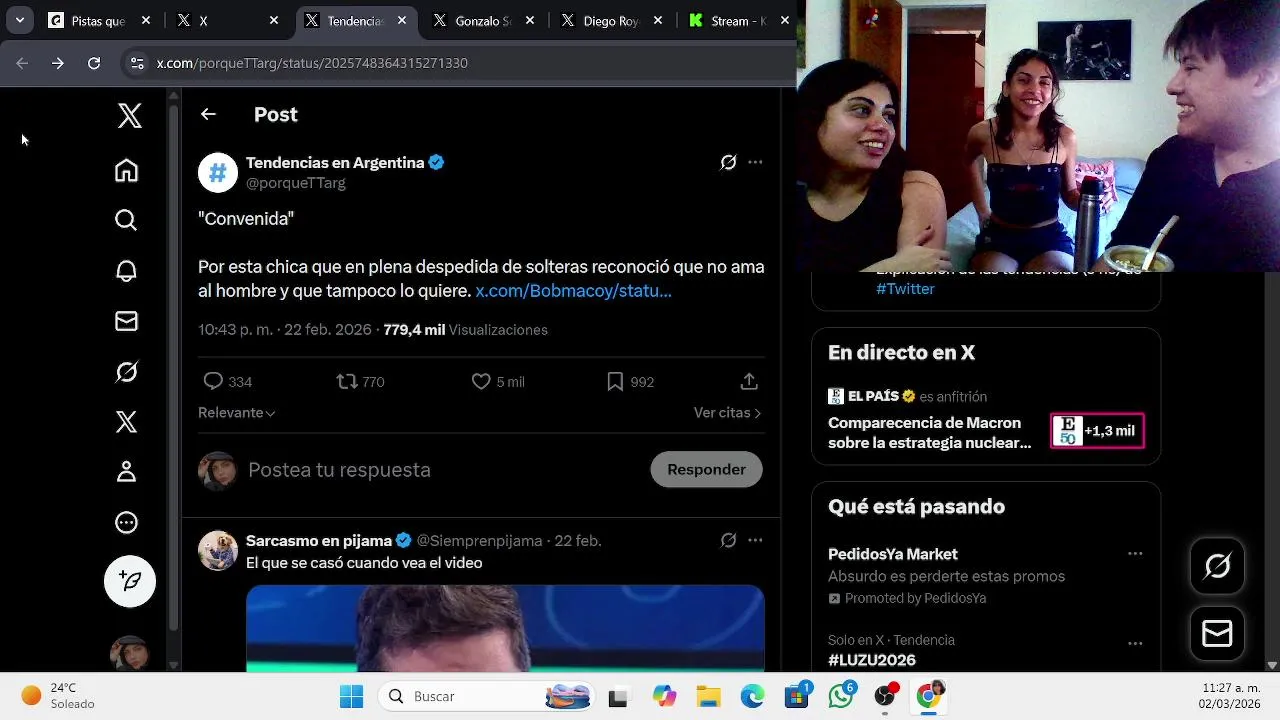The image size is (1280, 720).
Task: View site information icon in address bar
Action: [x=137, y=63]
